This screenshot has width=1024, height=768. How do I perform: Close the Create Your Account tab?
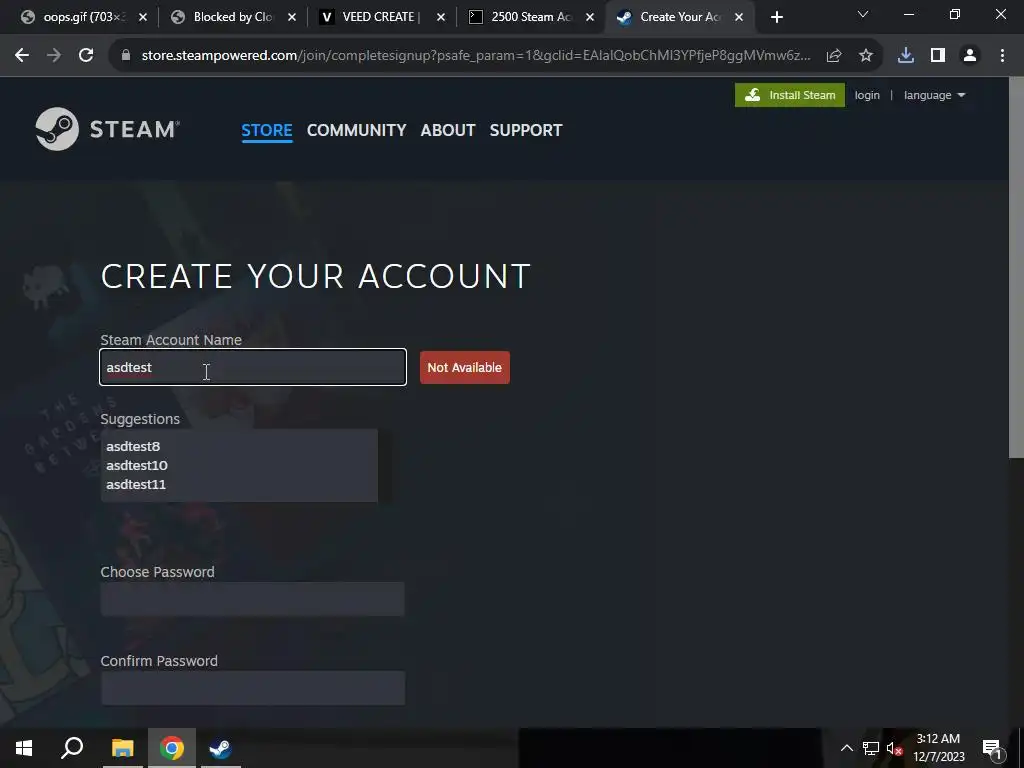coord(739,17)
